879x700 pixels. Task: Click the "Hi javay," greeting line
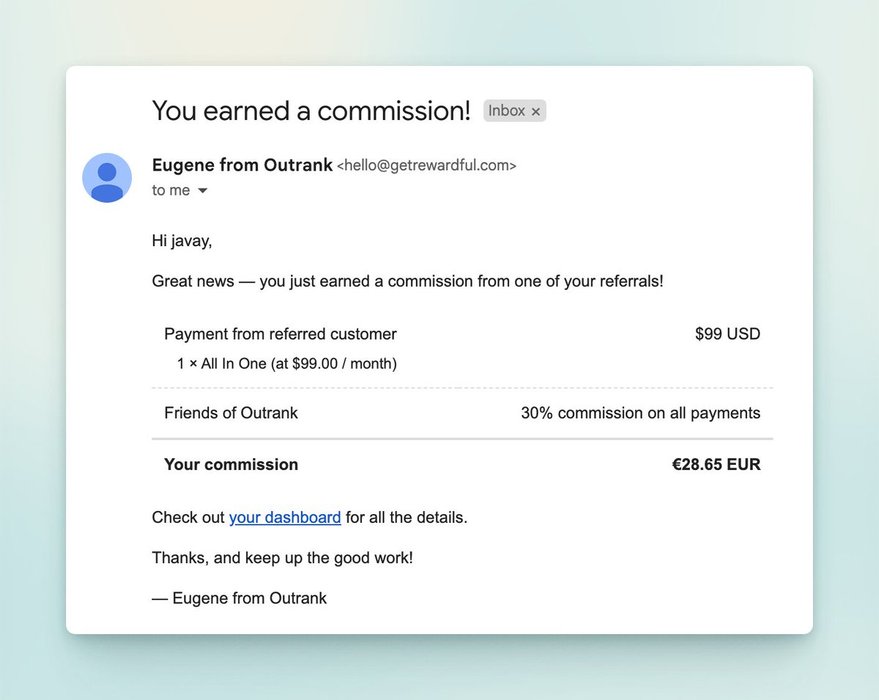point(182,240)
